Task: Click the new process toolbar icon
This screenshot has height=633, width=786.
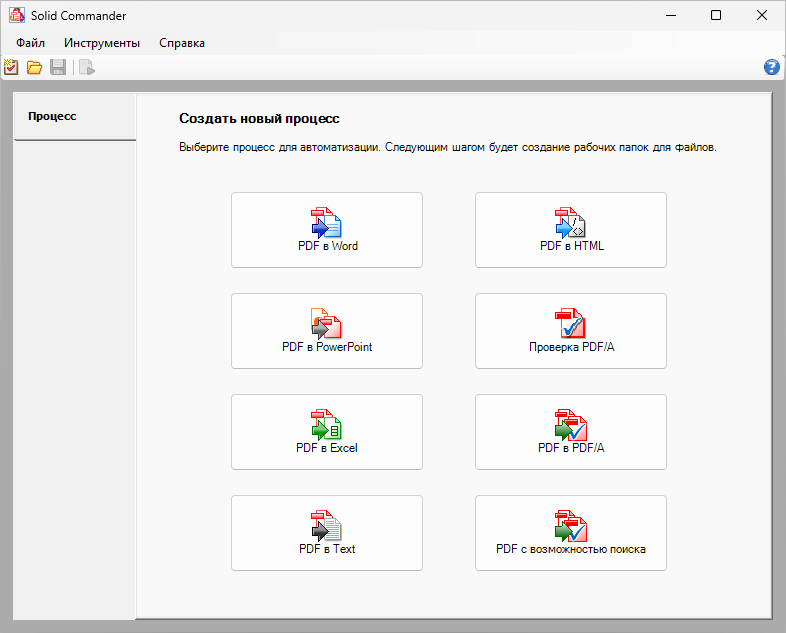Action: pyautogui.click(x=11, y=68)
